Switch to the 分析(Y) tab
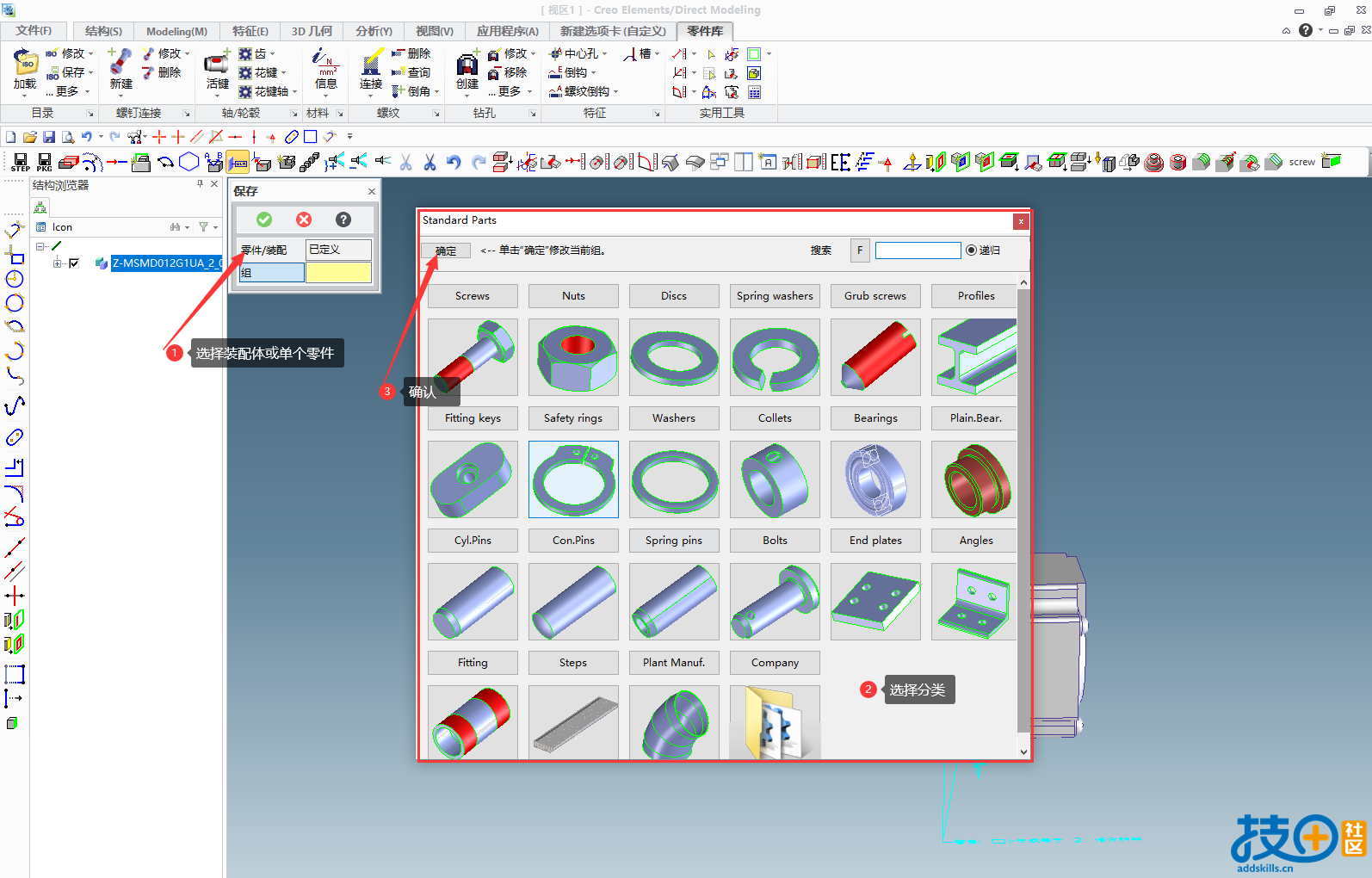The width and height of the screenshot is (1372, 878). click(374, 31)
